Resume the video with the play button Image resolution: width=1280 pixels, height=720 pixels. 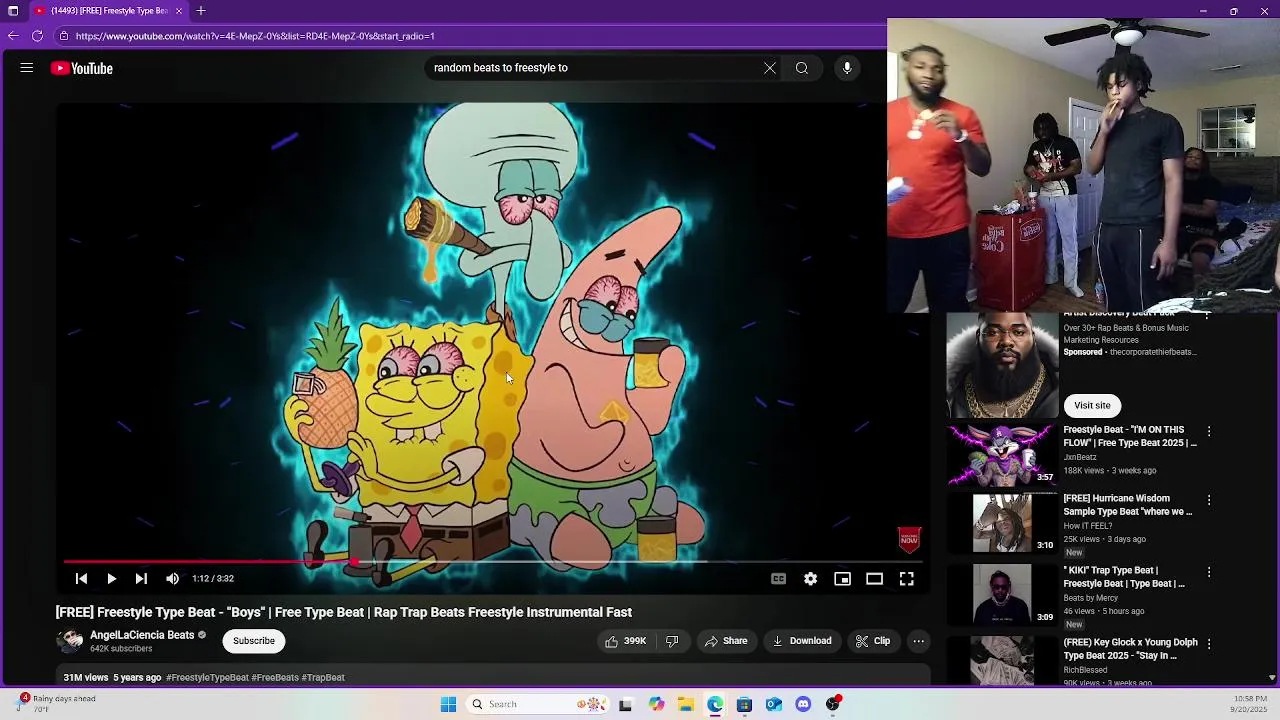[111, 578]
